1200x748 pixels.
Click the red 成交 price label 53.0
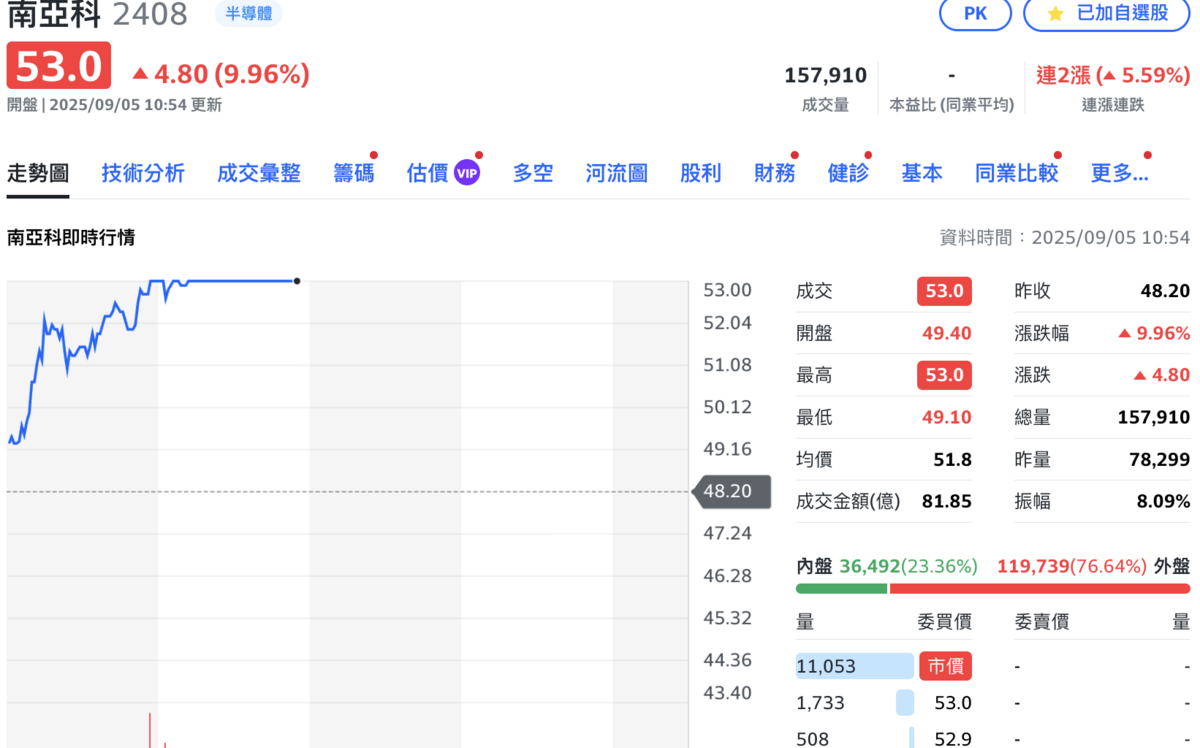tap(943, 291)
